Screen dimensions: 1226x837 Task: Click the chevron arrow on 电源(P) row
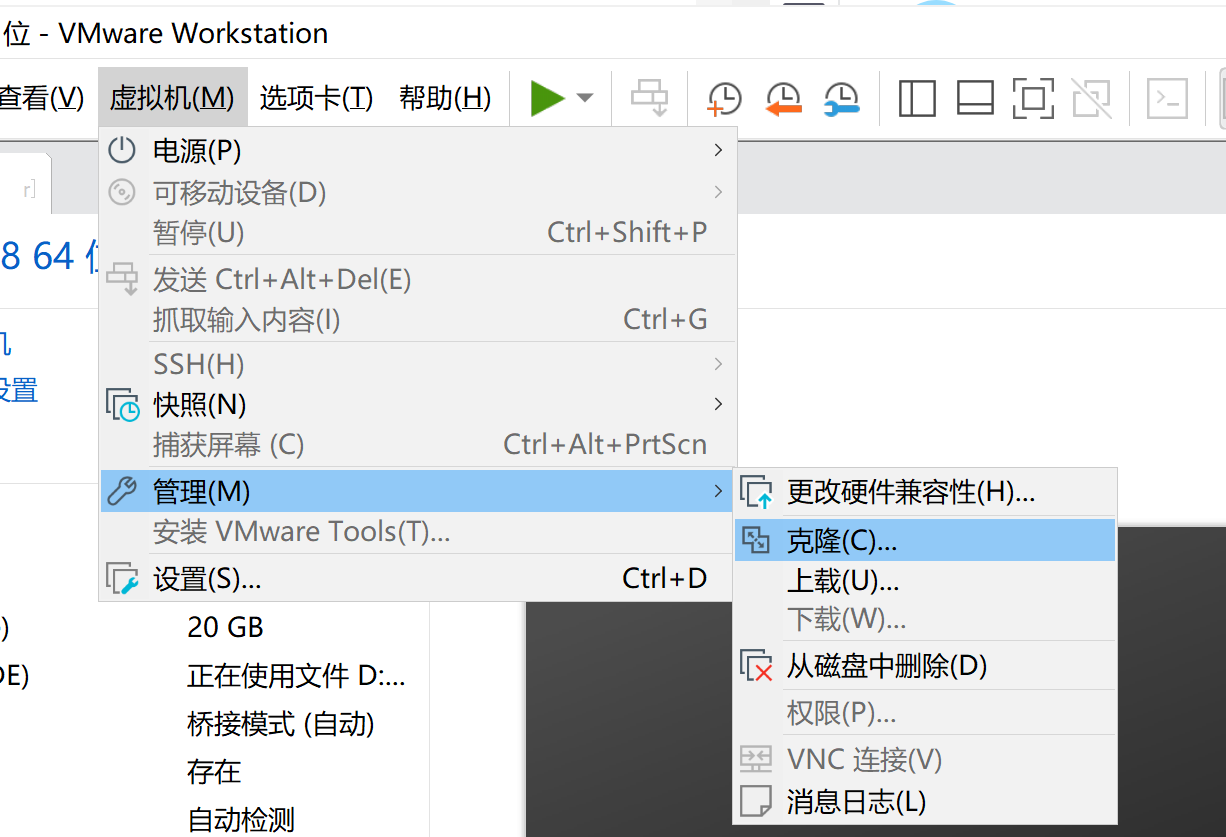pyautogui.click(x=718, y=151)
